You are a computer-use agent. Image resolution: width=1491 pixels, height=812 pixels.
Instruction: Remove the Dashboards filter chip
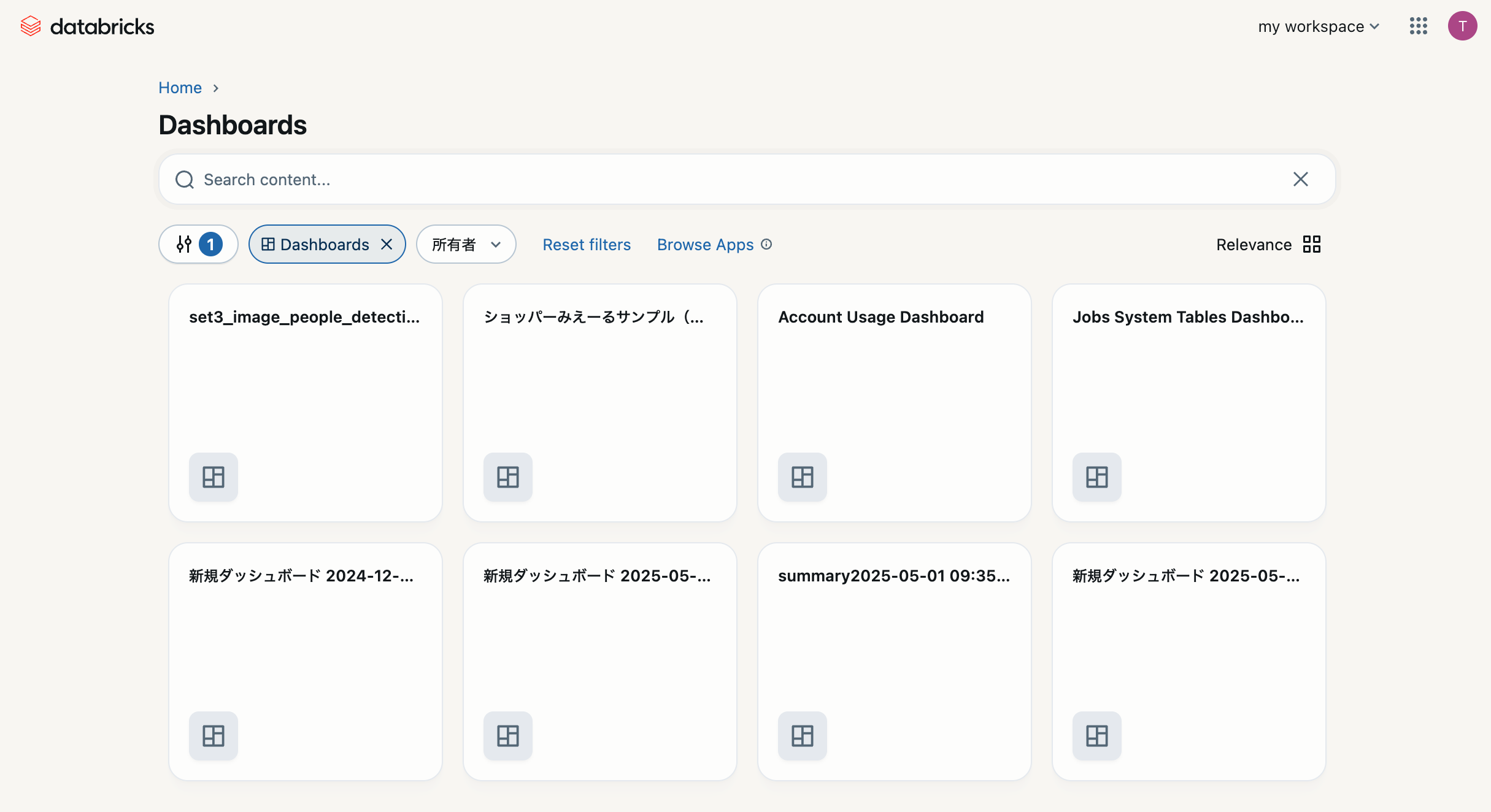click(387, 244)
